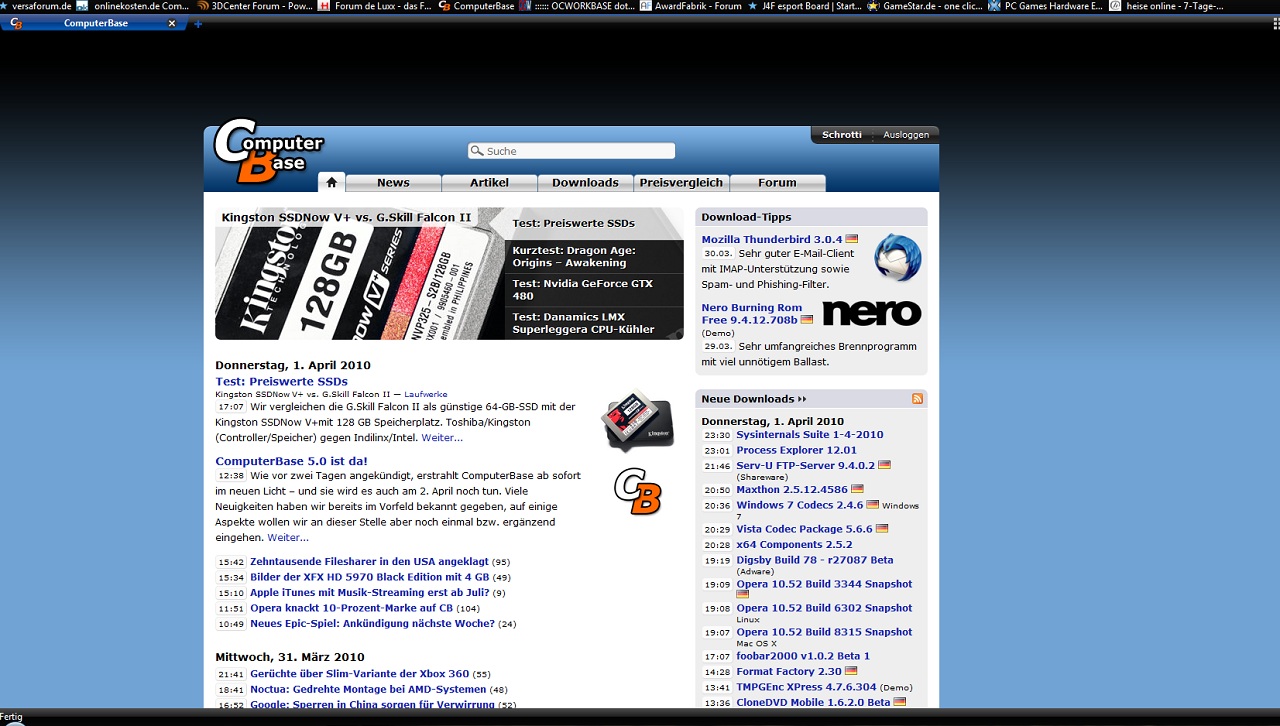Close the ComputerBase browser tab
Screen dimensions: 1280x726
click(x=172, y=23)
